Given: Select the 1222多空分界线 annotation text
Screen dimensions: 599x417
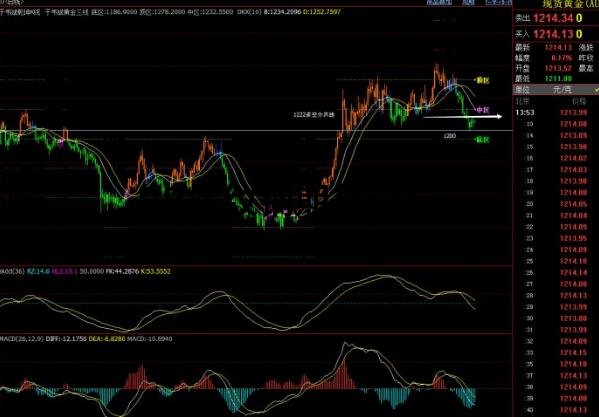Looking at the screenshot, I should [314, 115].
